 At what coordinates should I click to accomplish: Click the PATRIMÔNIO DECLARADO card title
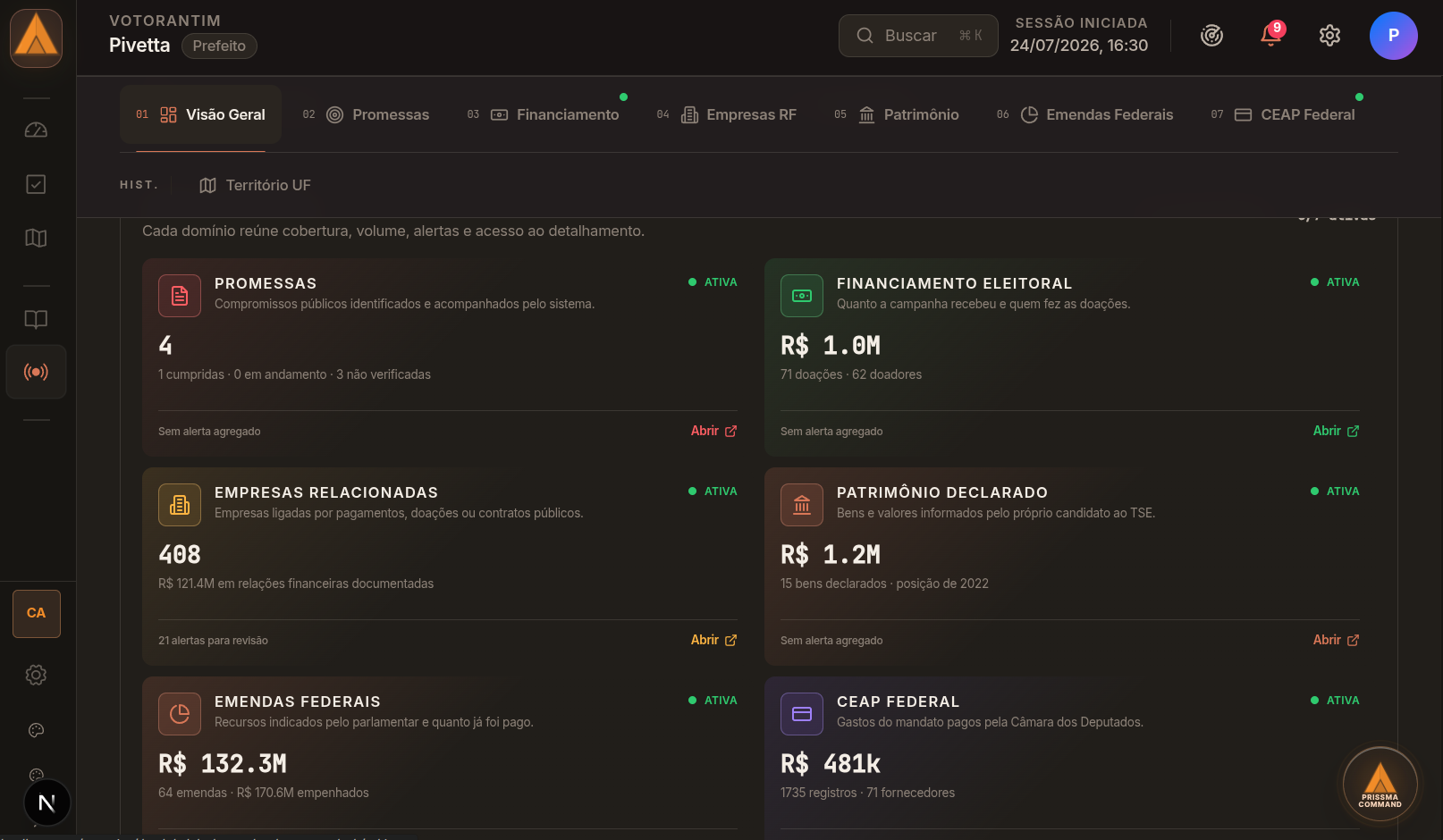pos(942,492)
